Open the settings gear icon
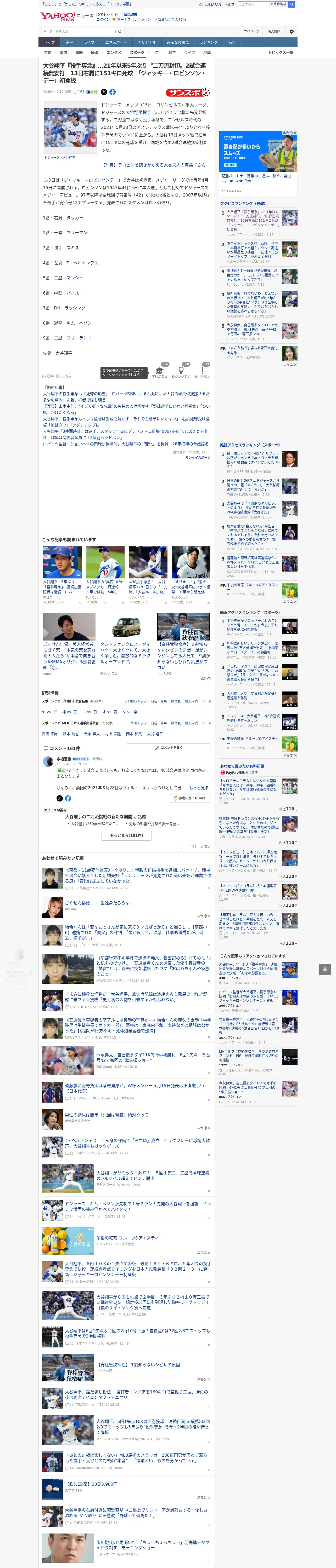 pos(292,31)
